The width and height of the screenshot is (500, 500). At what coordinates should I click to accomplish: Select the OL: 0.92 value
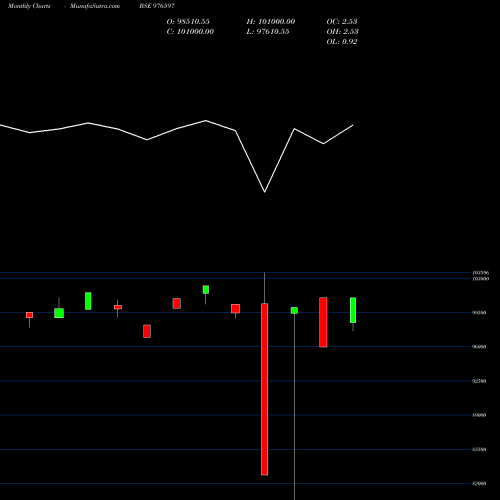coord(342,42)
